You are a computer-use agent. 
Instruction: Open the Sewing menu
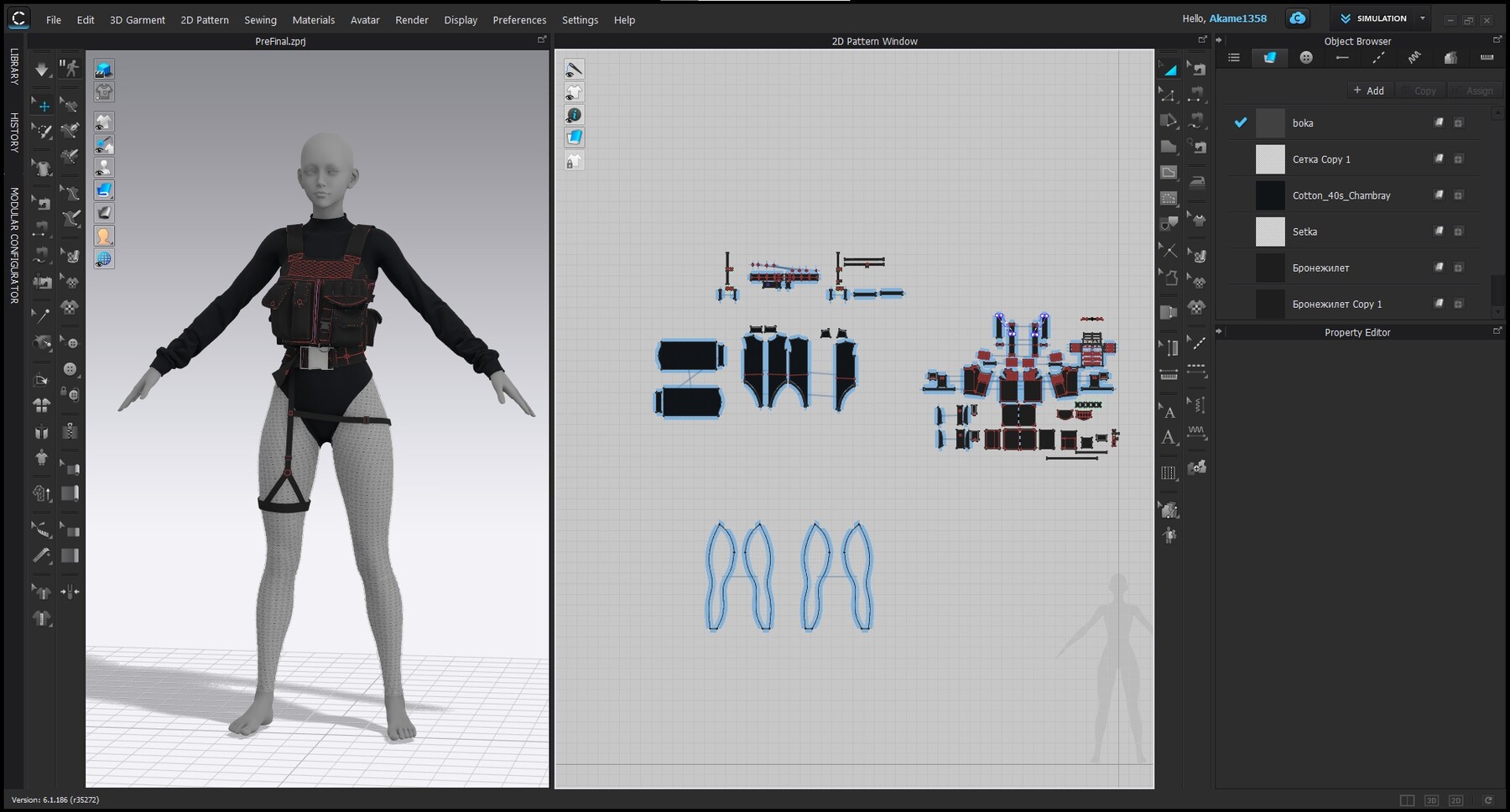260,19
